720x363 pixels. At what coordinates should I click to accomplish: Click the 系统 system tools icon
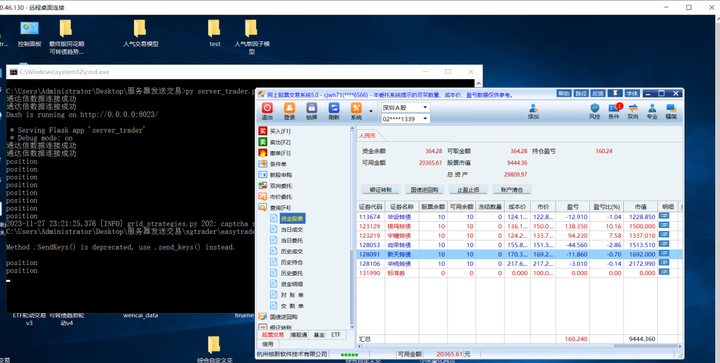356,111
